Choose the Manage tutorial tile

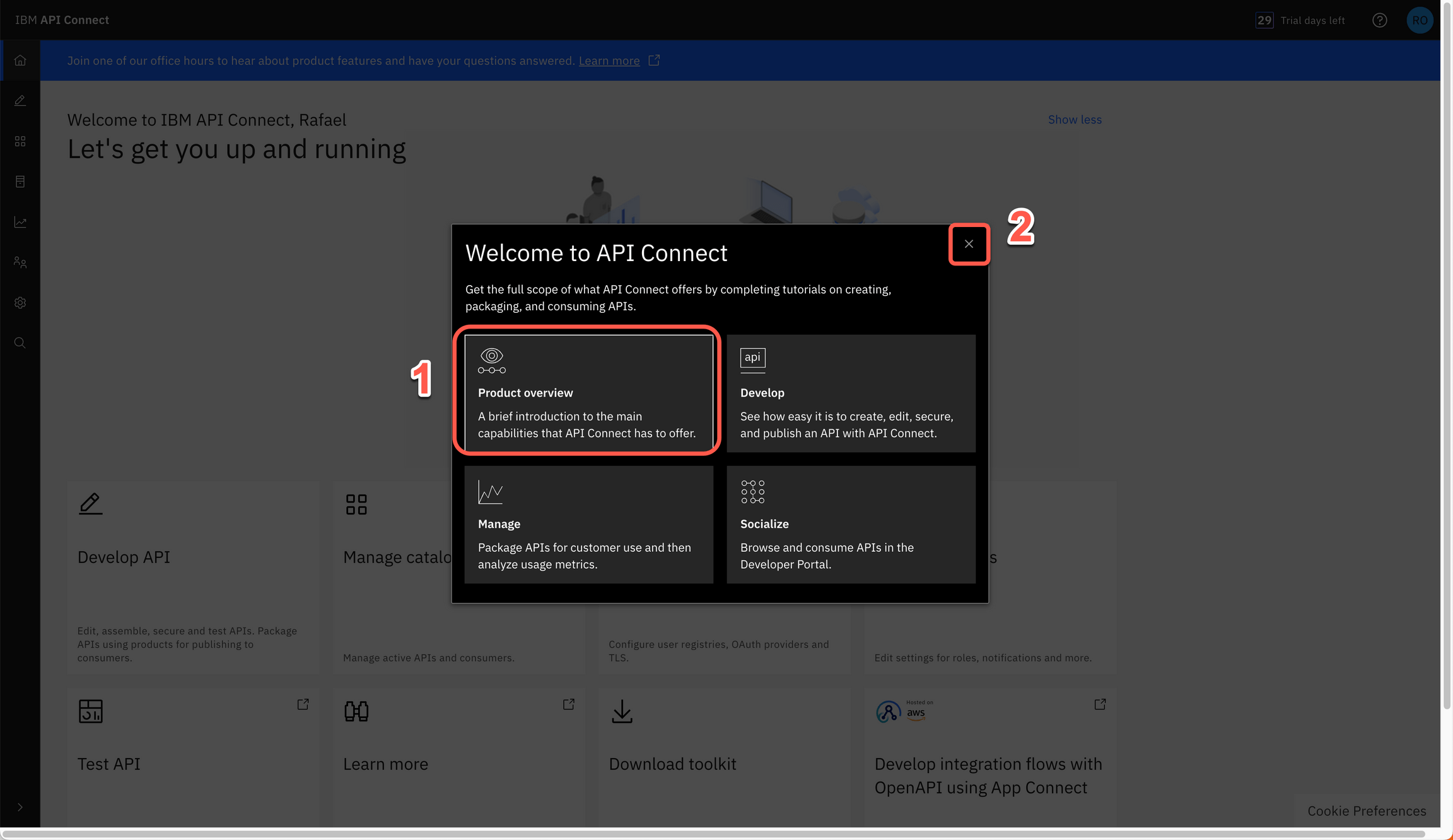click(588, 524)
